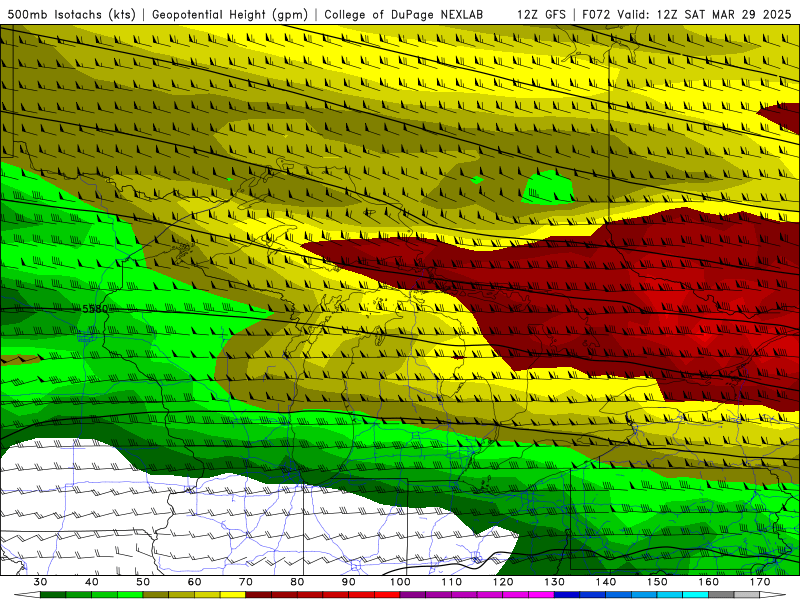Click the "500mb Isotachs (kts)" title text
Viewport: 800px width, 600px height.
72,14
